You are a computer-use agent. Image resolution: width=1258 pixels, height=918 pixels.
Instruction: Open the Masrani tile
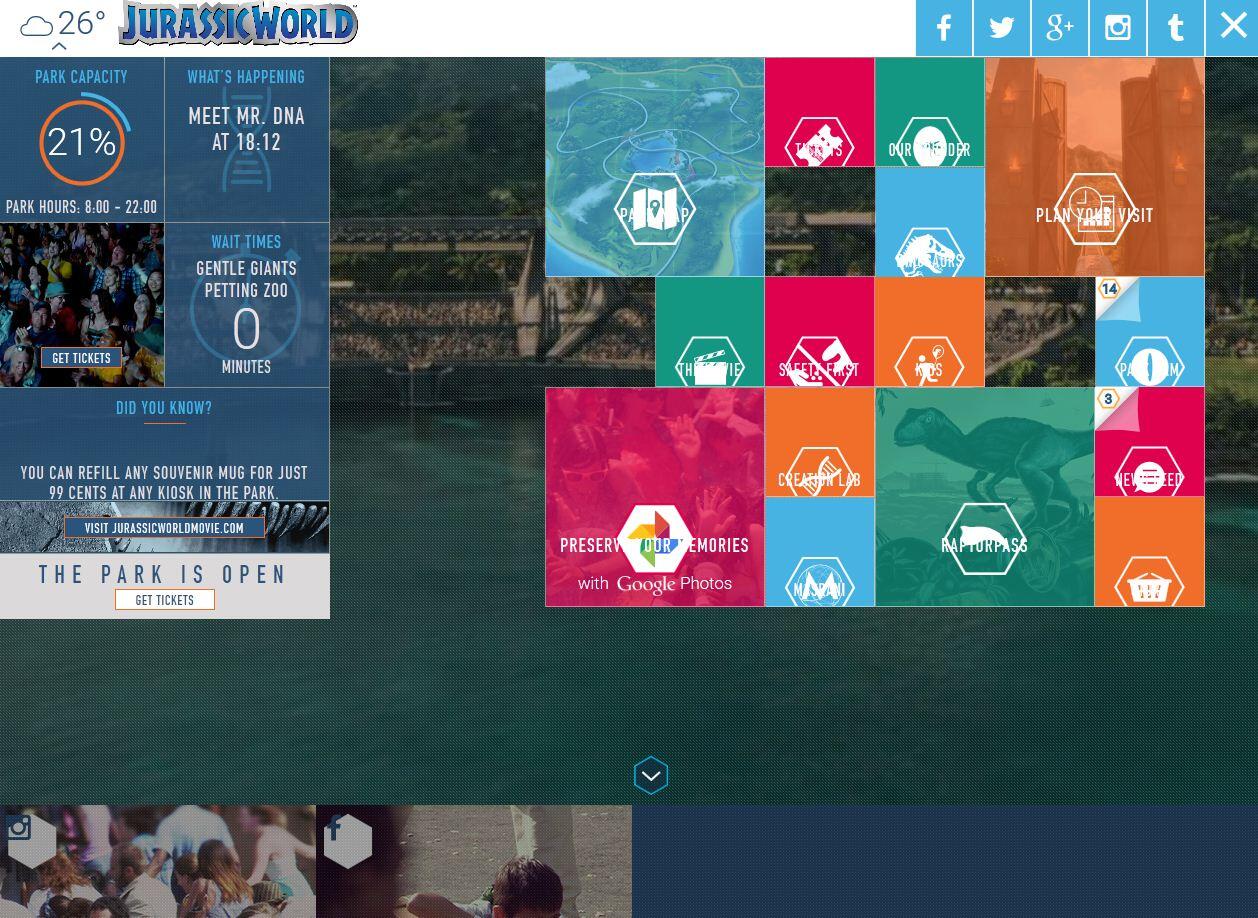click(x=819, y=552)
